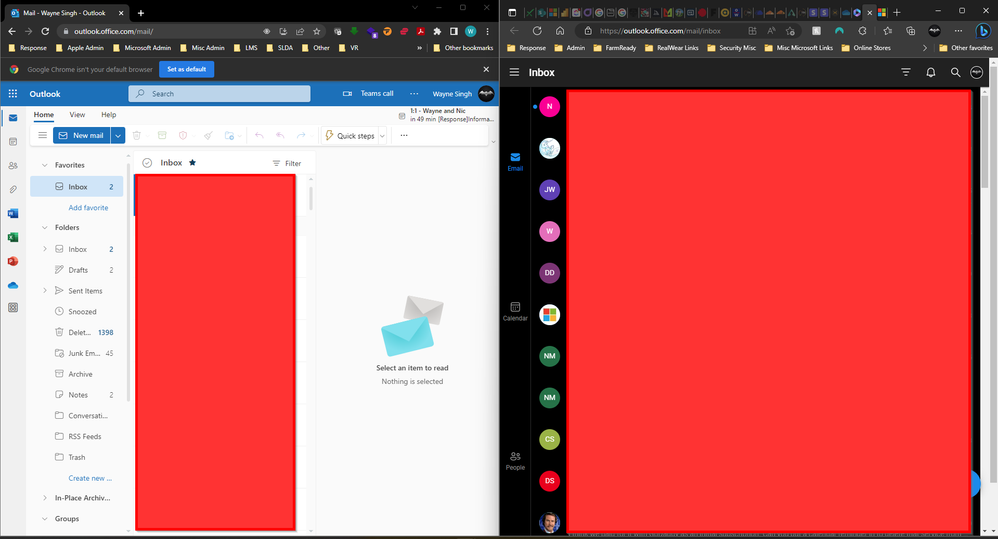Screen dimensions: 998x539
Task: Click the Archive icon in ribbon
Action: pos(162,136)
